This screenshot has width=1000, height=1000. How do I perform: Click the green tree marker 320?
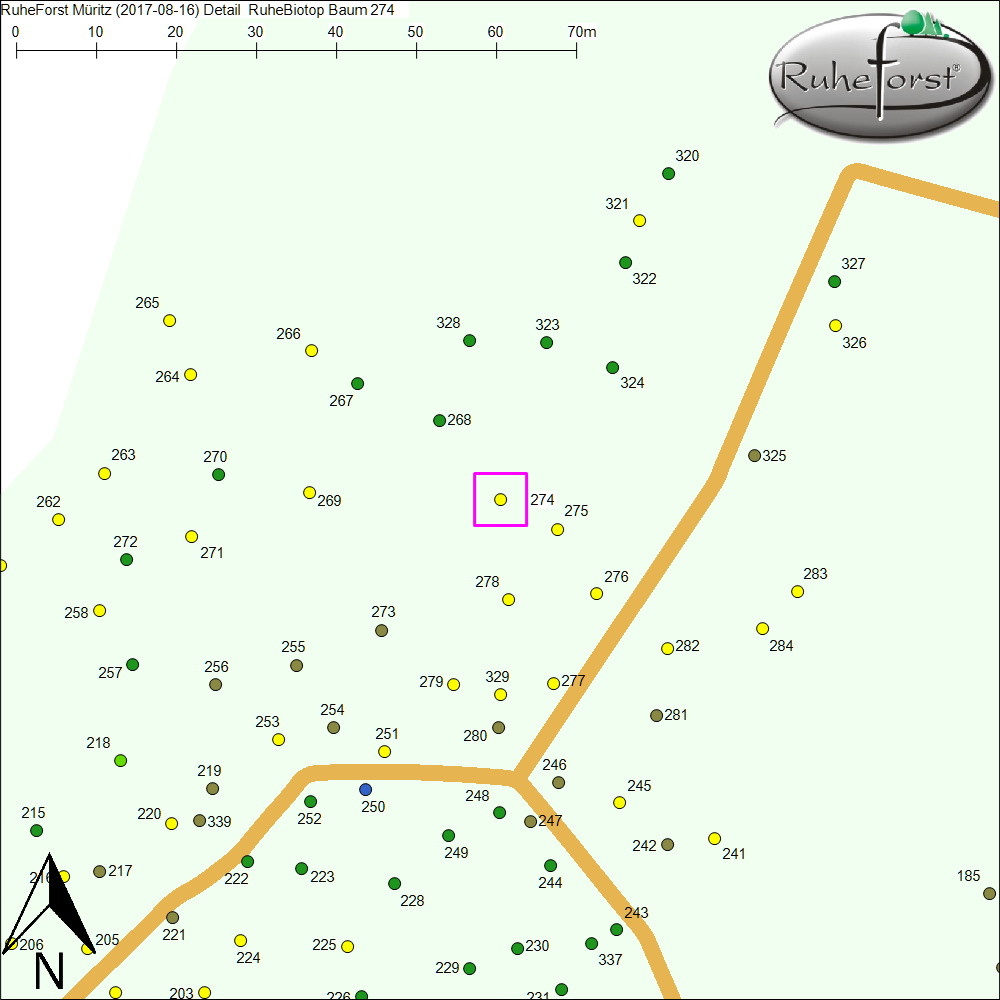coord(669,174)
